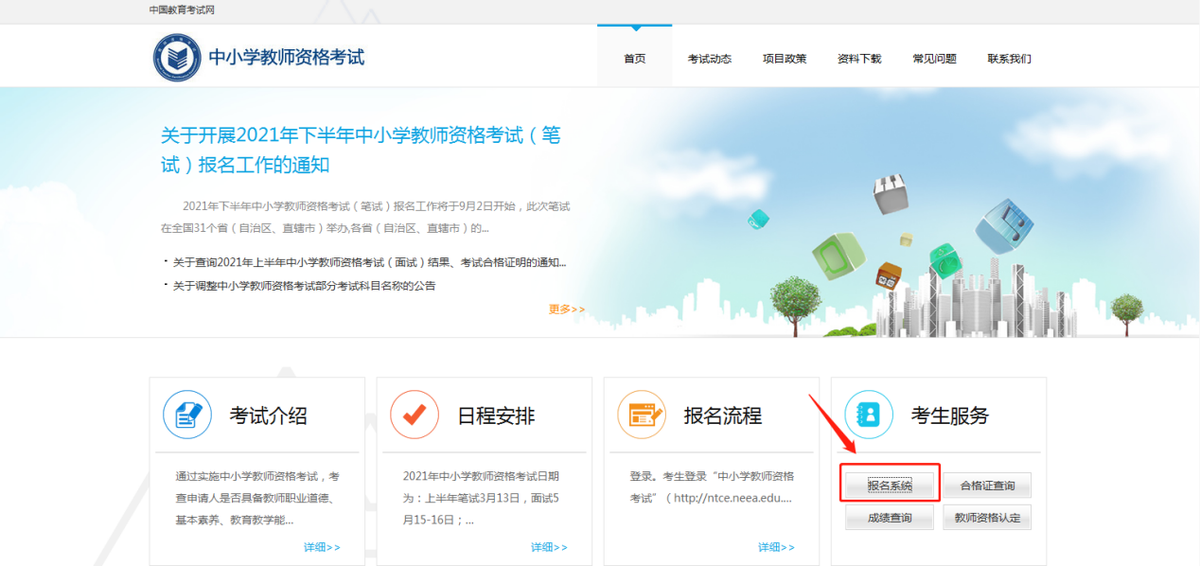Open the 中国教育考试网 top link
This screenshot has height=566, width=1200.
[182, 10]
